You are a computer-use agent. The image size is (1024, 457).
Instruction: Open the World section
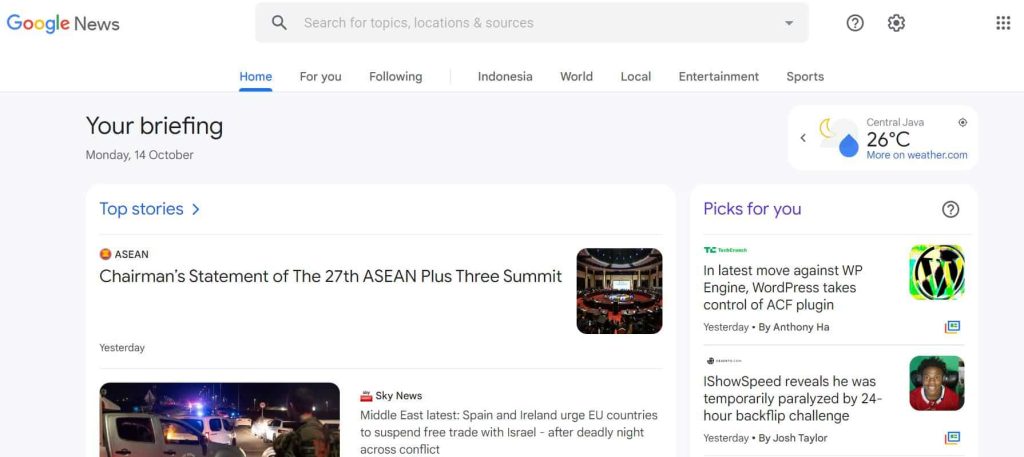(577, 76)
